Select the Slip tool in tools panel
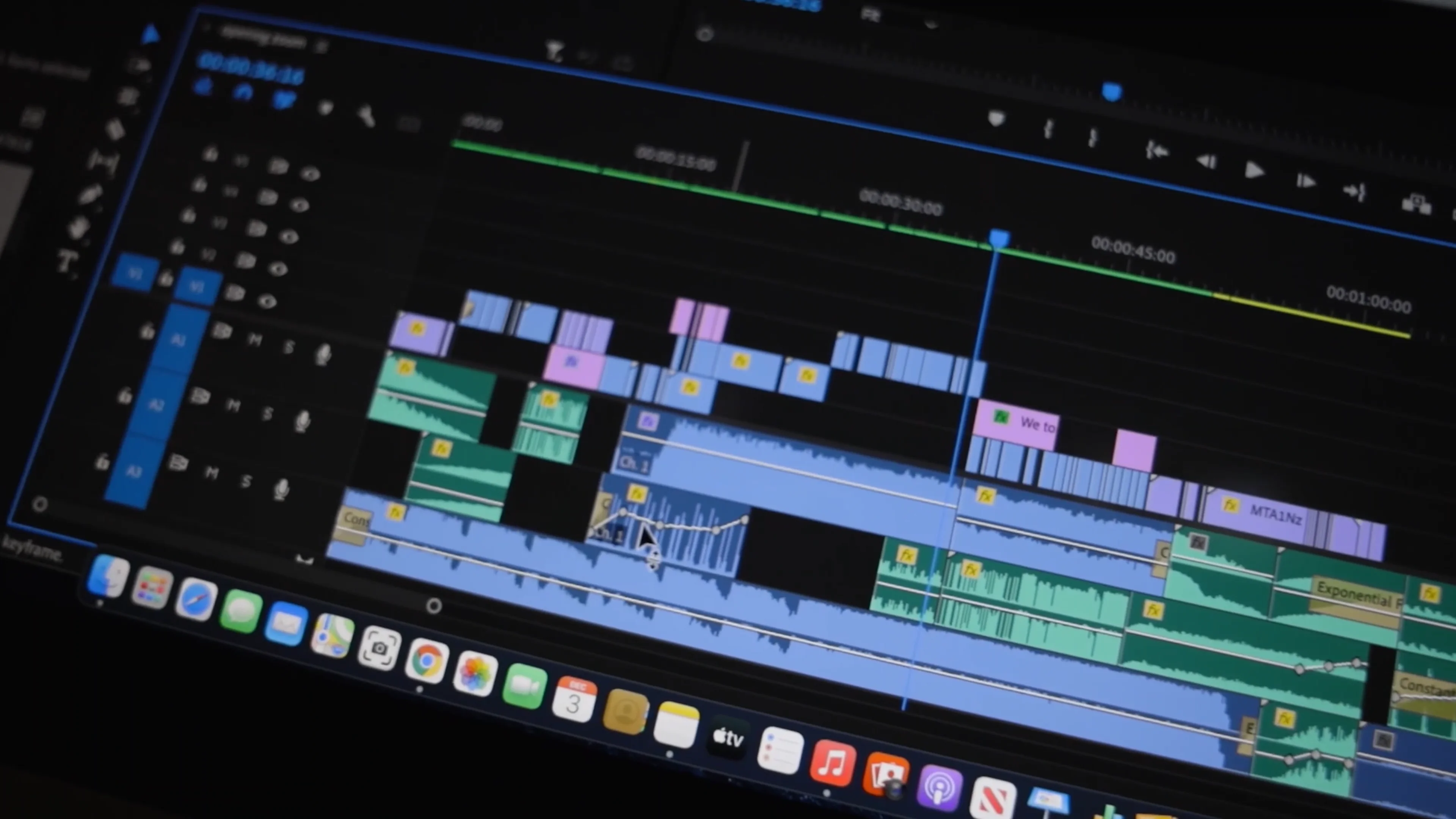 coord(104,162)
